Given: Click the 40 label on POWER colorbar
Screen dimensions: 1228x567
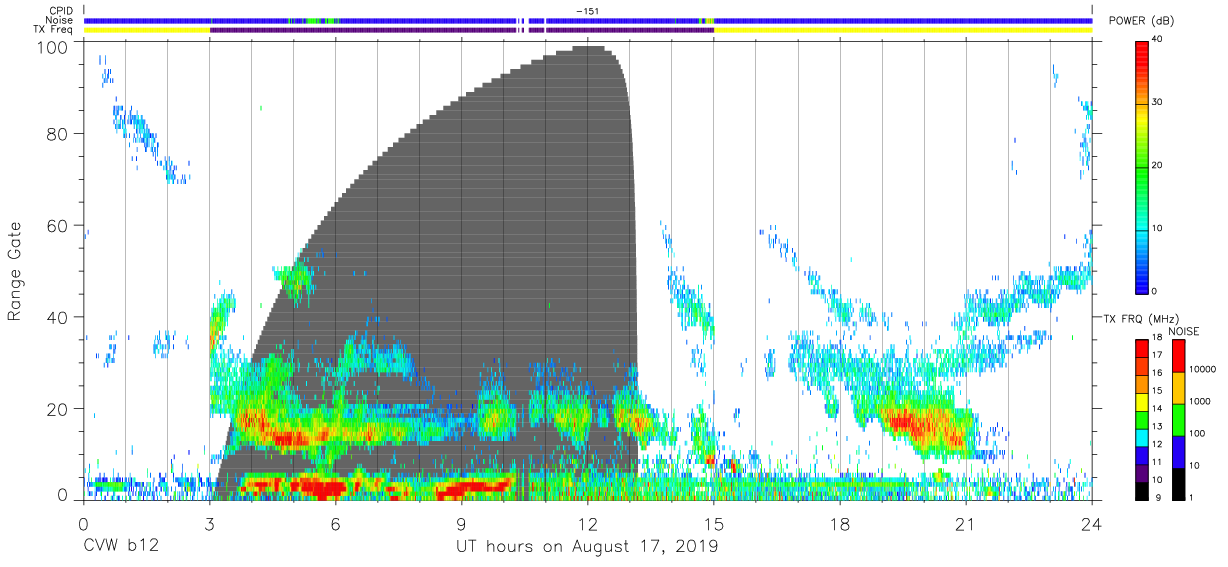Looking at the screenshot, I should (x=1157, y=39).
